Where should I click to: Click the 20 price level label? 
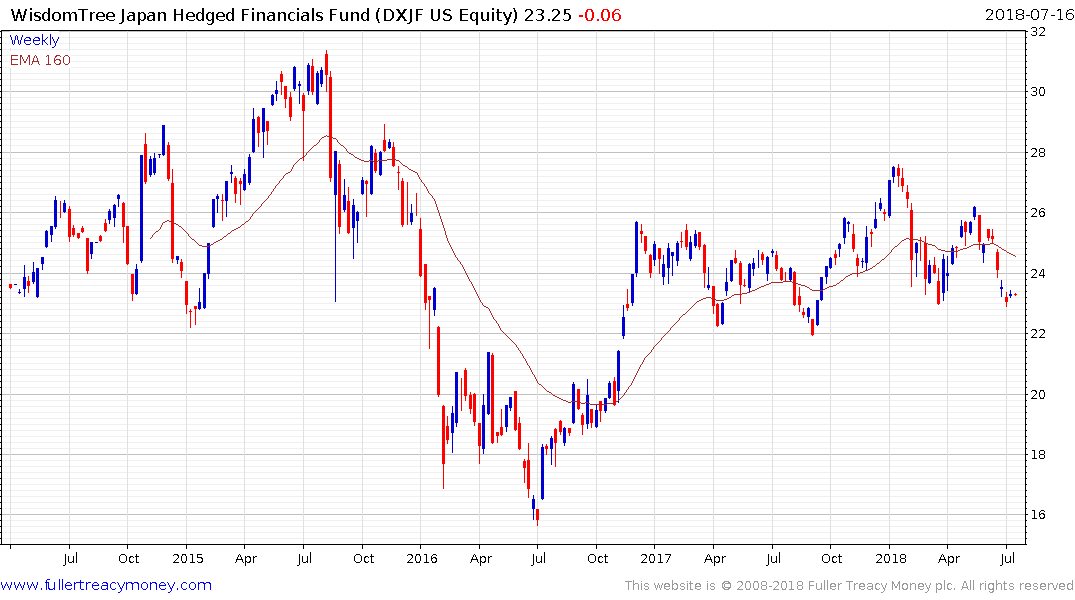[x=1038, y=394]
